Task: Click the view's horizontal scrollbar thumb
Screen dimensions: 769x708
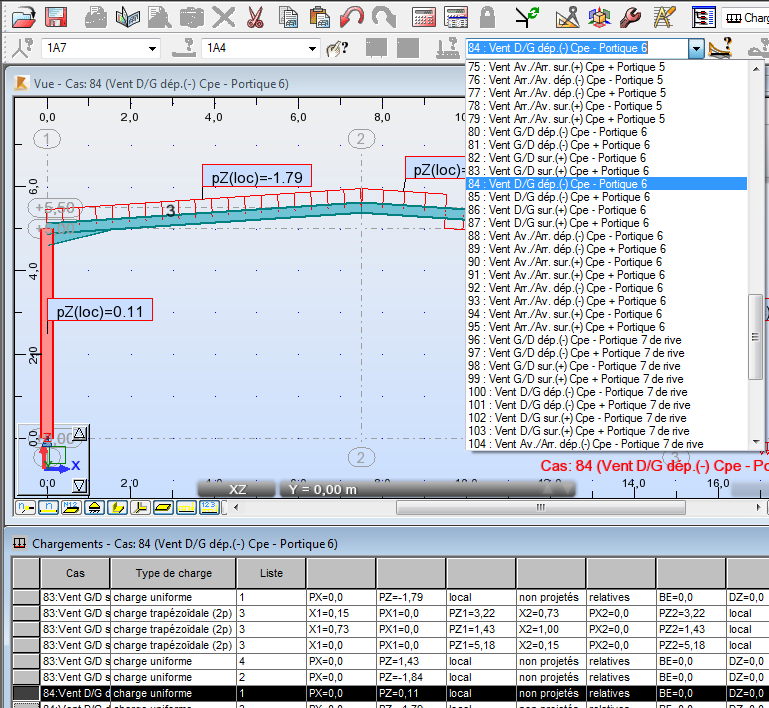Action: click(x=540, y=507)
